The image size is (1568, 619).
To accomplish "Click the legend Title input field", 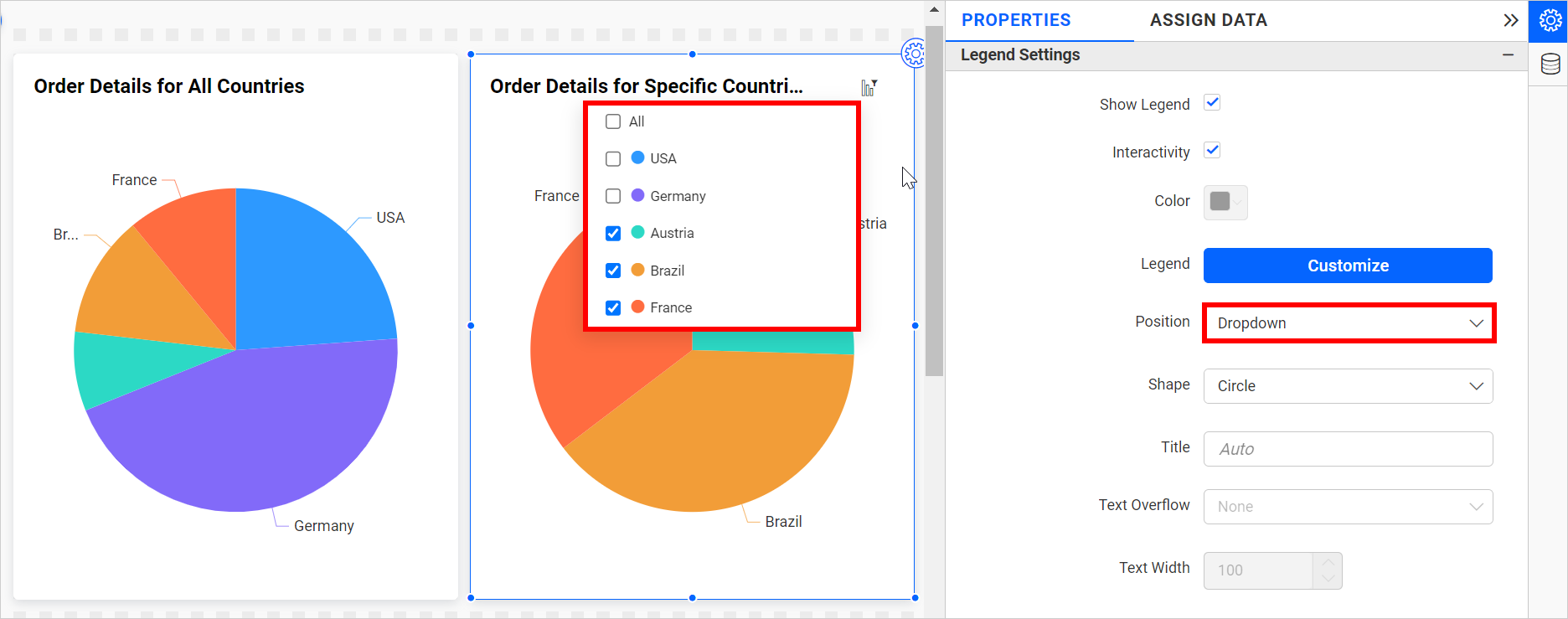I will pyautogui.click(x=1348, y=449).
